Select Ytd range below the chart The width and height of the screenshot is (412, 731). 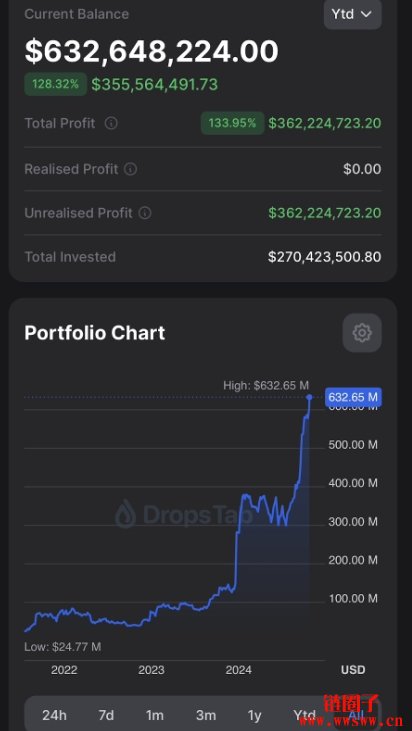point(304,715)
